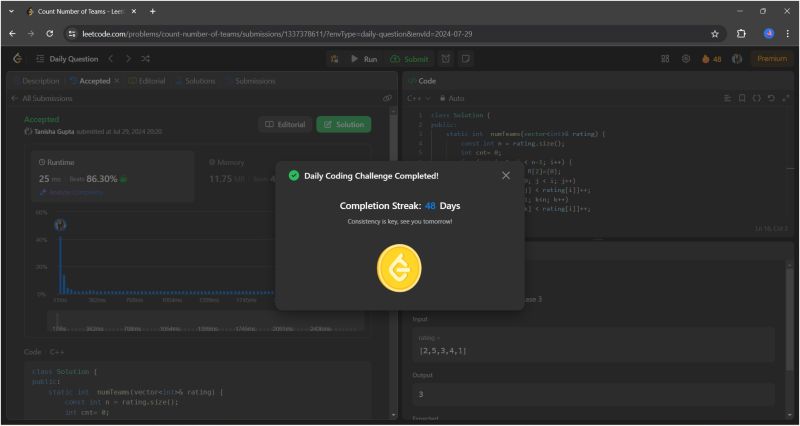Open the alarm timer icon
This screenshot has height=426, width=800.
446,59
